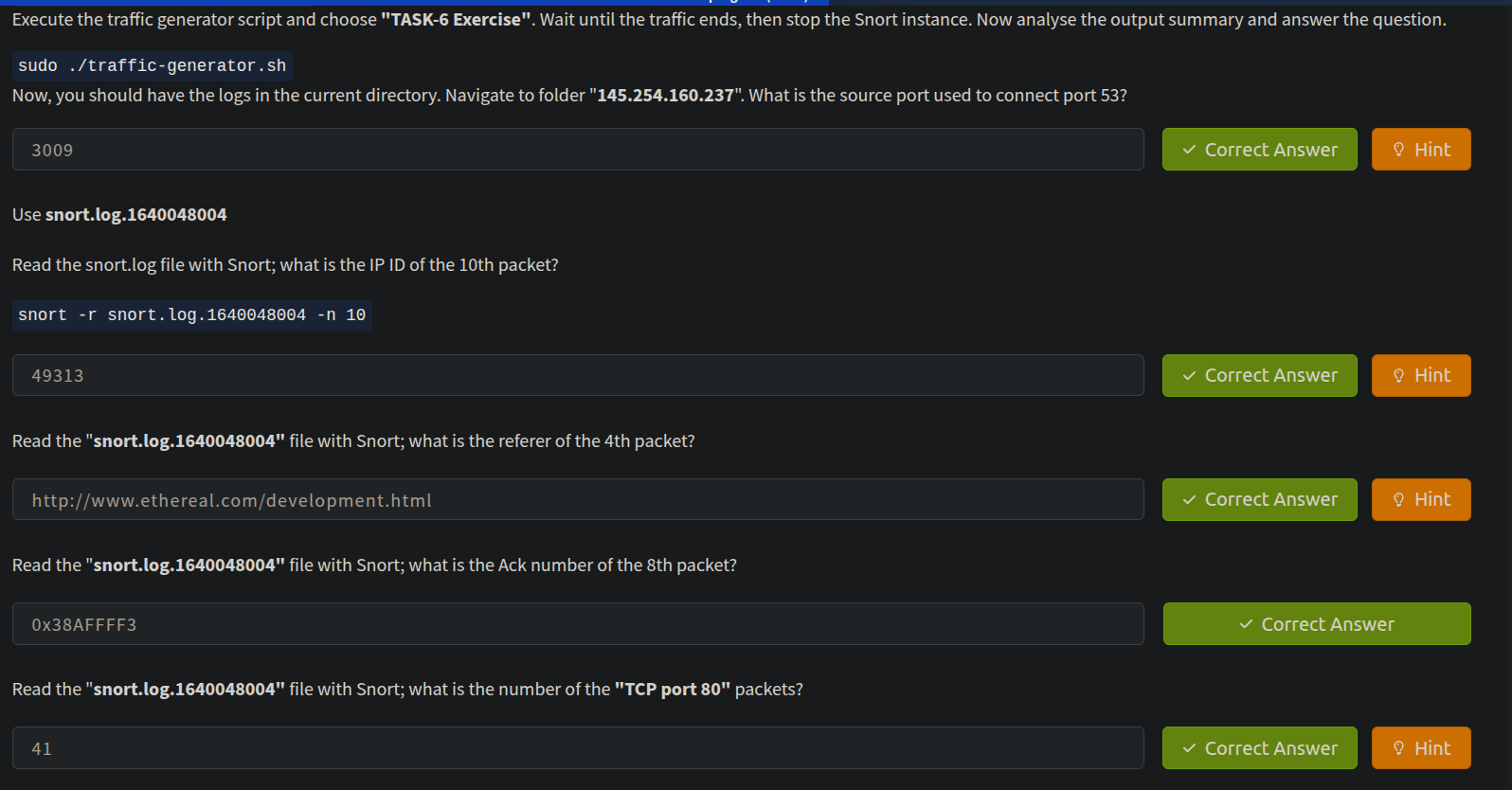Click the checkmark icon for the referer answer
1512x790 pixels.
[x=1189, y=500]
